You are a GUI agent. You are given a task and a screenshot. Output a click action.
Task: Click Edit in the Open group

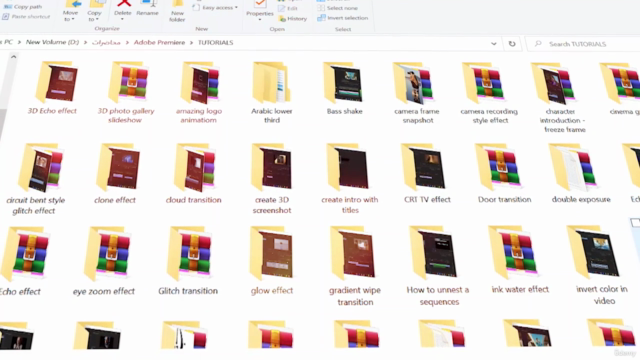[x=288, y=9]
